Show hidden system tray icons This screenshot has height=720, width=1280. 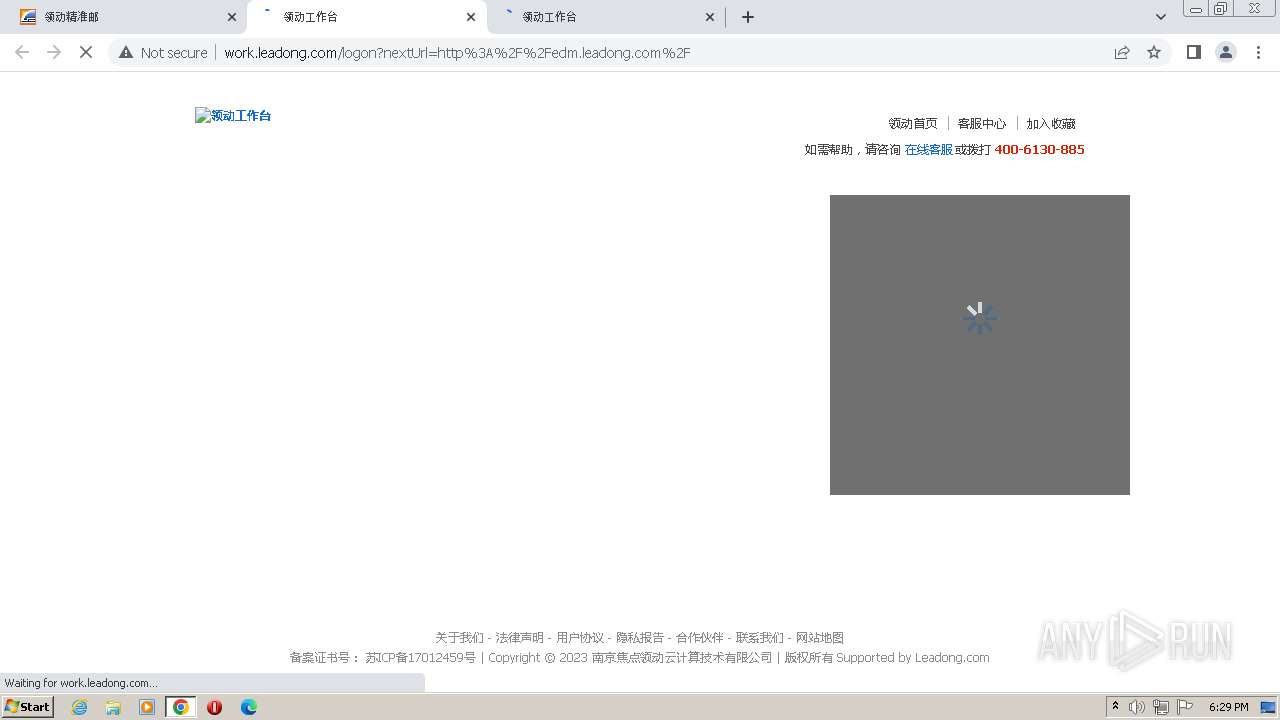(x=1115, y=707)
